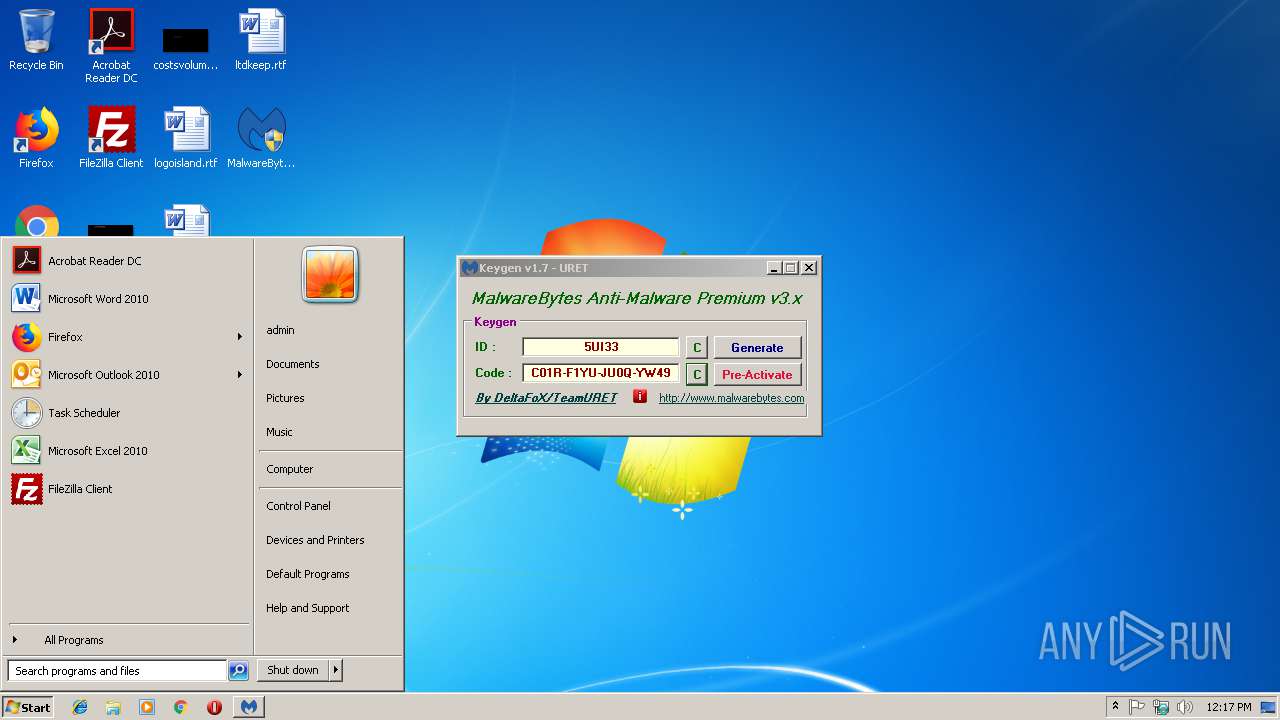Viewport: 1280px width, 720px height.
Task: Open the Recycle Bin desktop icon
Action: pyautogui.click(x=36, y=40)
